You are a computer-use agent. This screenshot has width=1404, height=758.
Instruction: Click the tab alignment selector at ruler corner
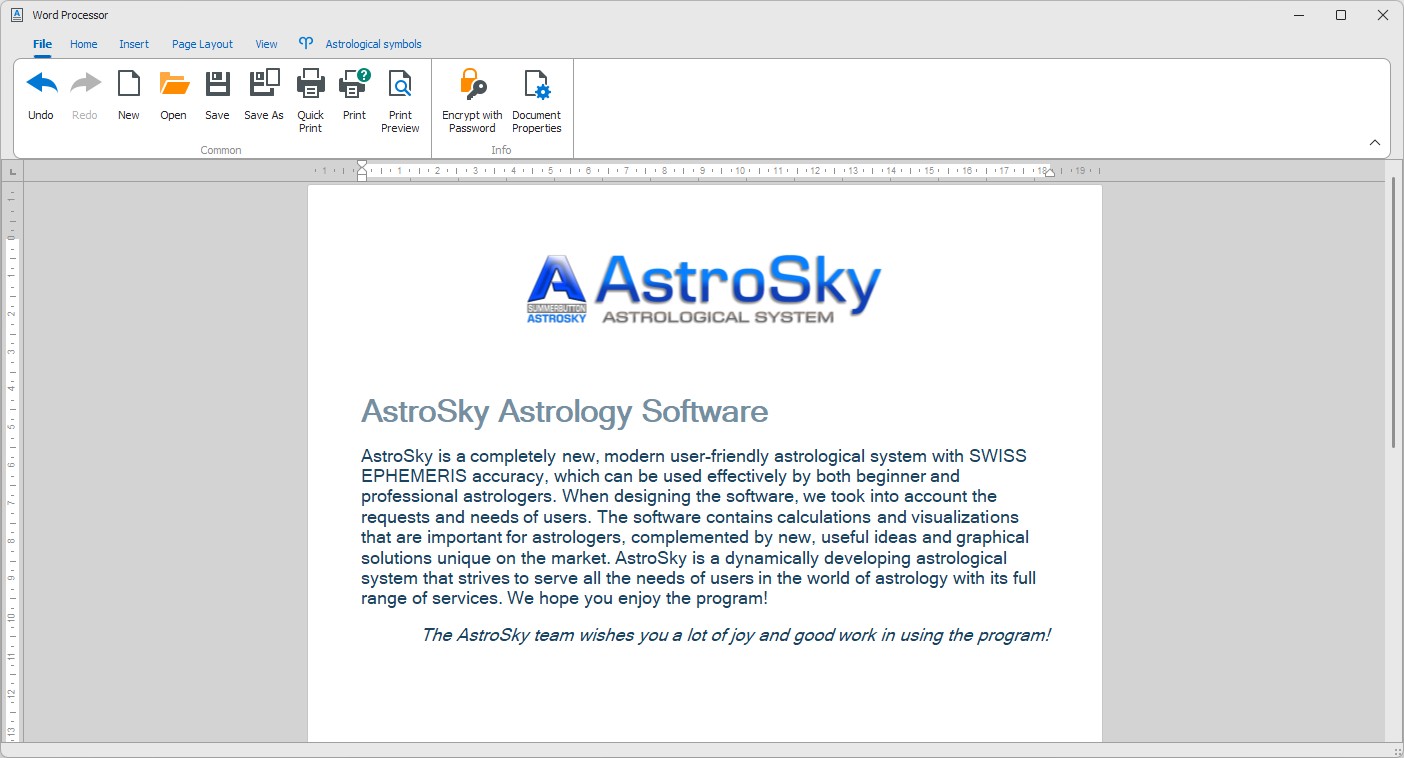[x=12, y=172]
